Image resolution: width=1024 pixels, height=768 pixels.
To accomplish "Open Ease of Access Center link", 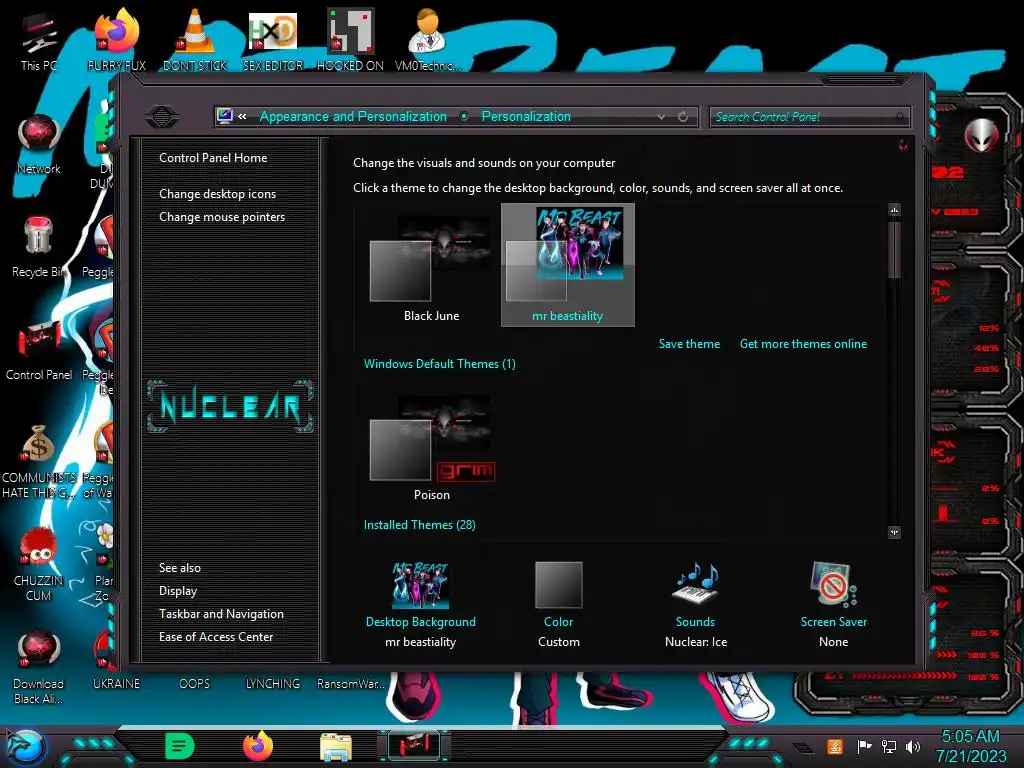I will coord(216,637).
